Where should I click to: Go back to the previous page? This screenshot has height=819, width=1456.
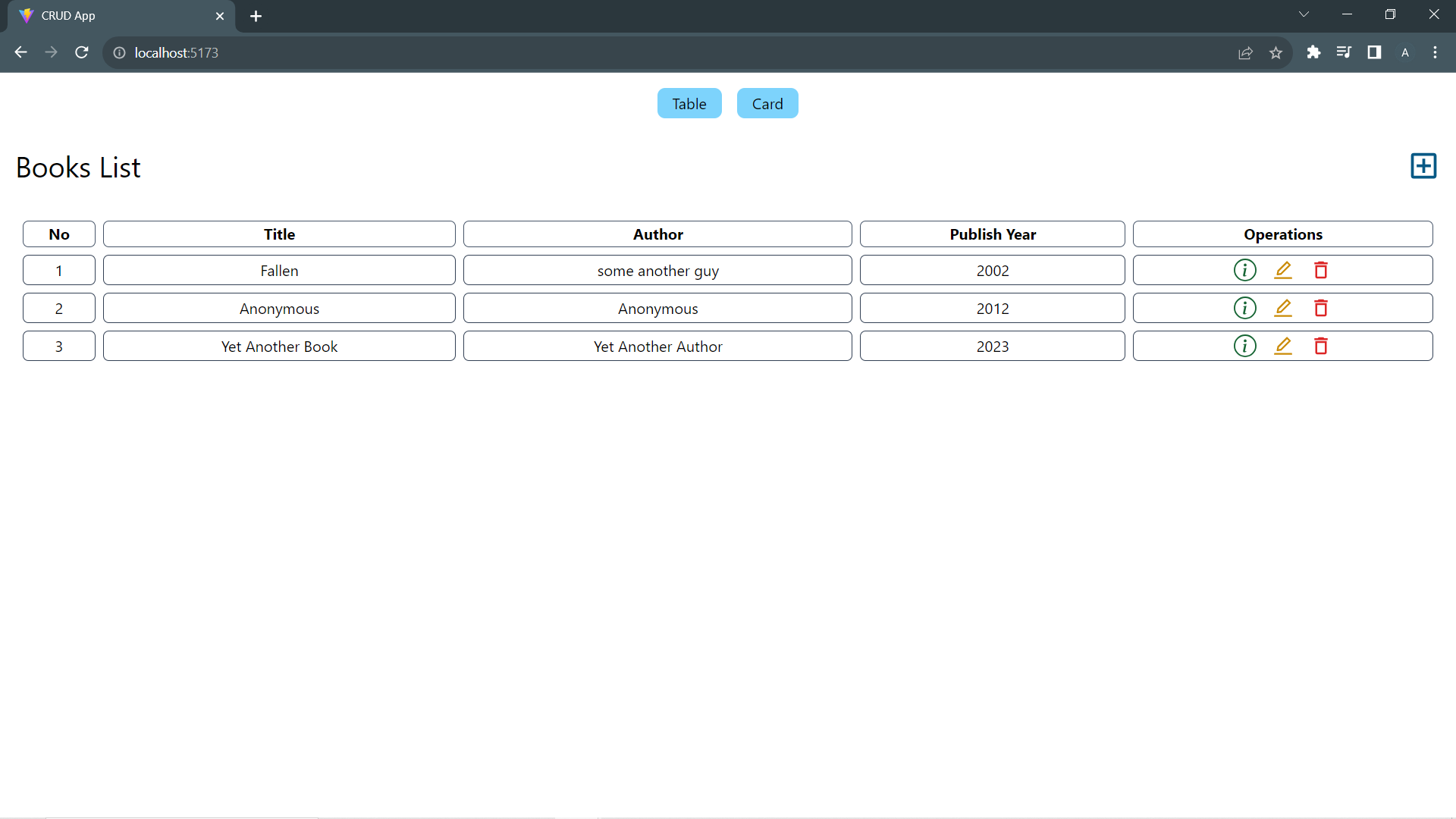click(20, 52)
